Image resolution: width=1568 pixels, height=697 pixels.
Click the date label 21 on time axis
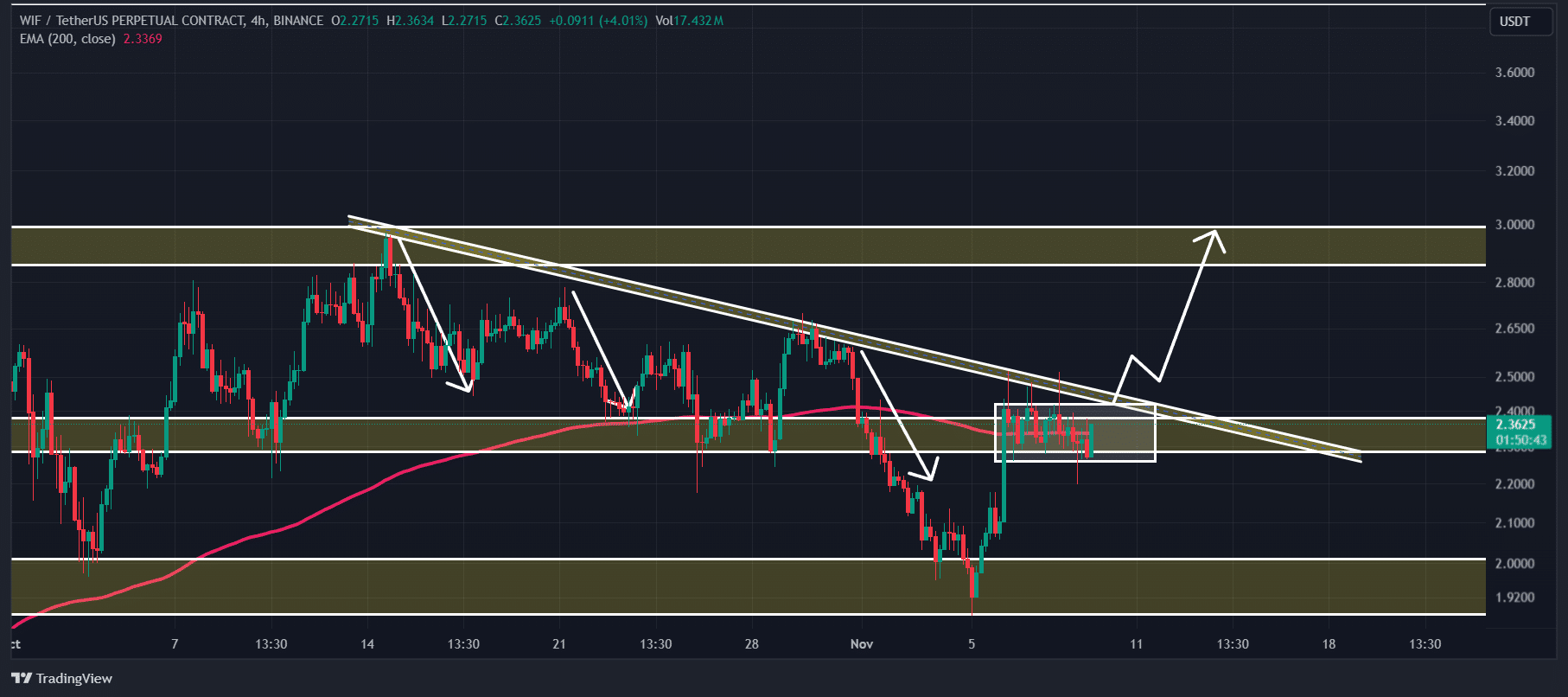click(x=559, y=644)
